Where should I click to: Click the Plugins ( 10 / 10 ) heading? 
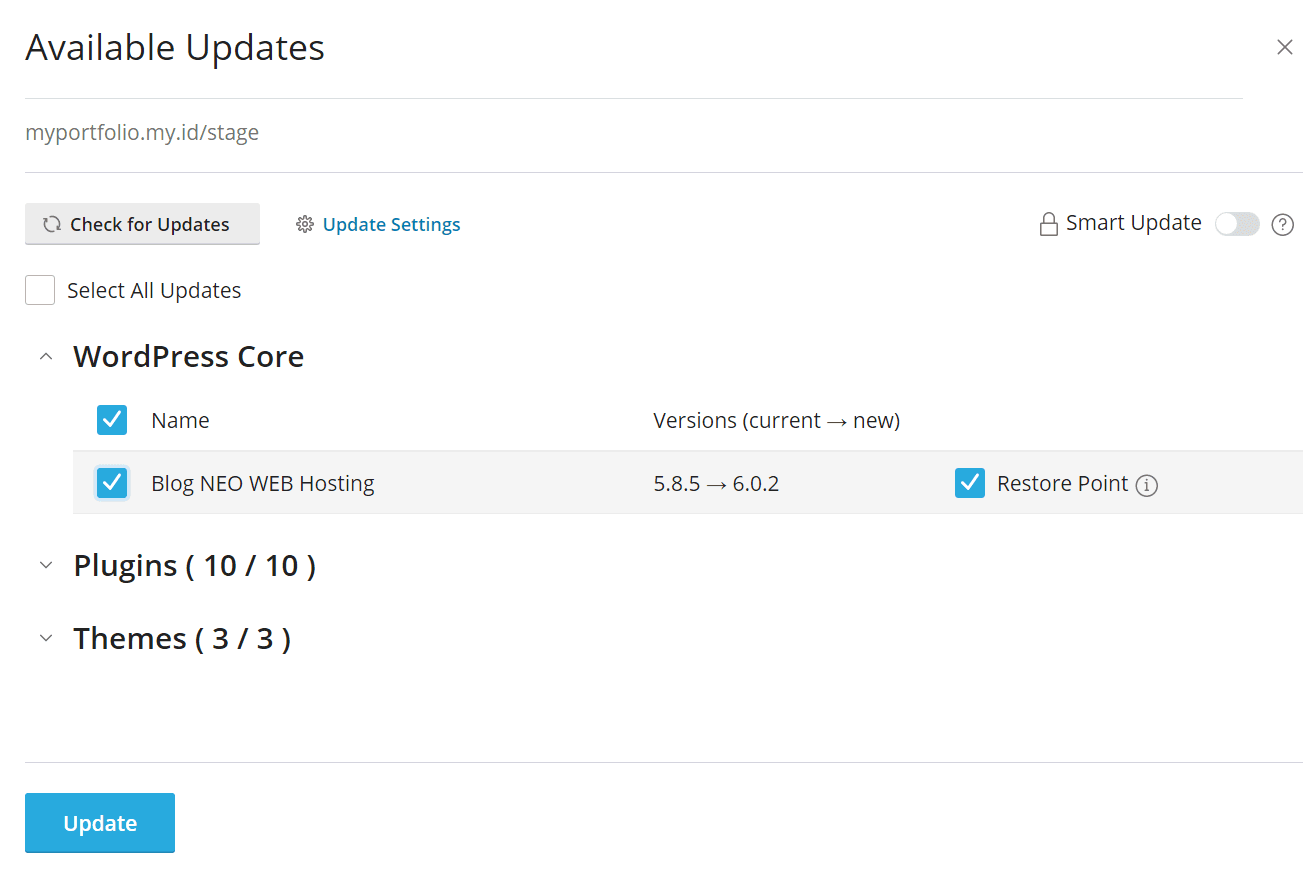(194, 565)
